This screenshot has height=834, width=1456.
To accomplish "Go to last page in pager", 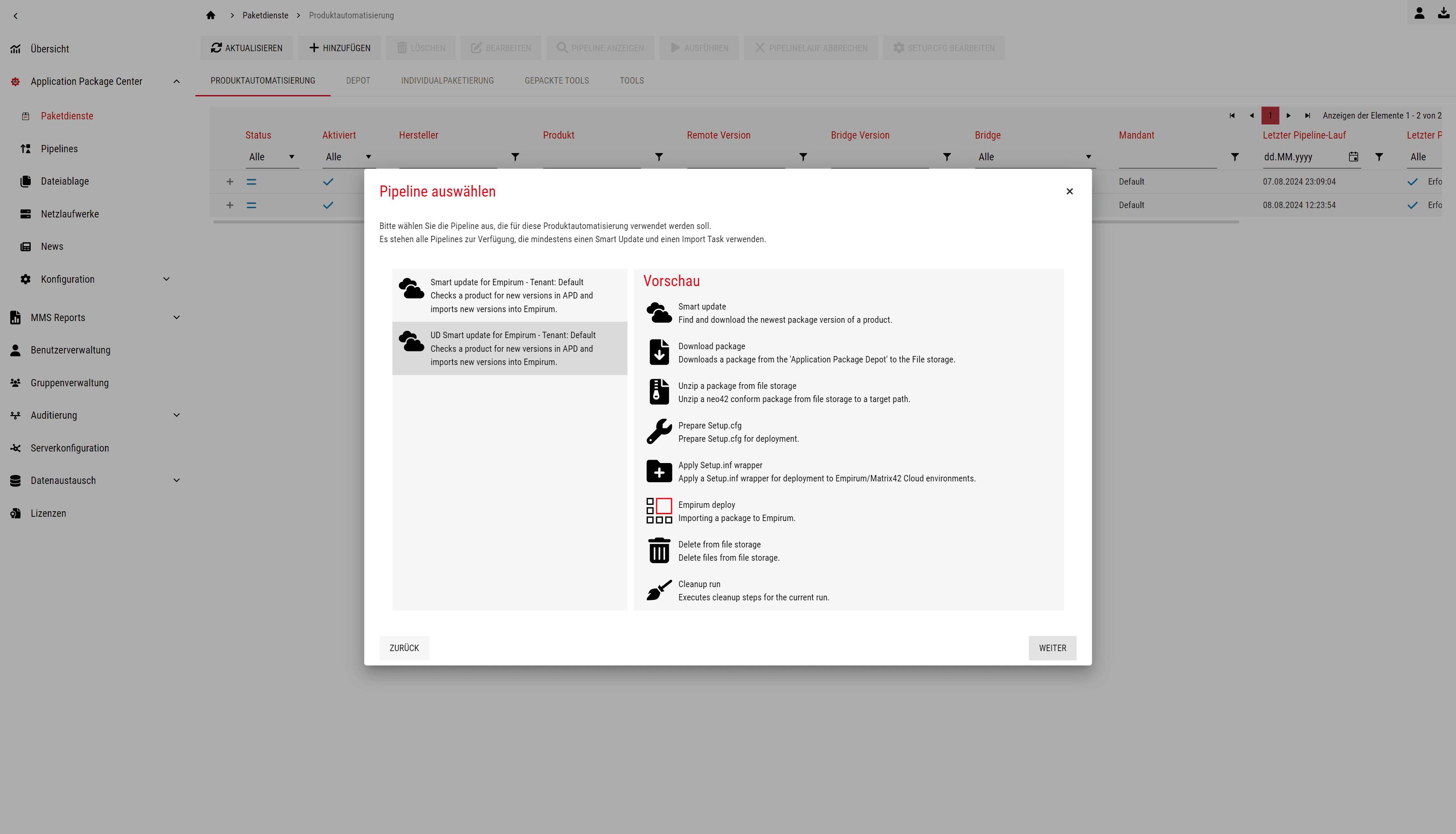I will tap(1308, 116).
